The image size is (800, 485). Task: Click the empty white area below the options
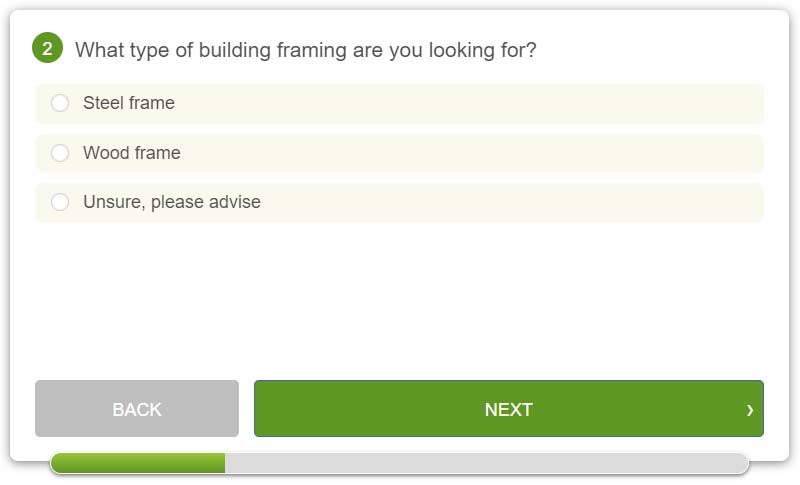[399, 301]
